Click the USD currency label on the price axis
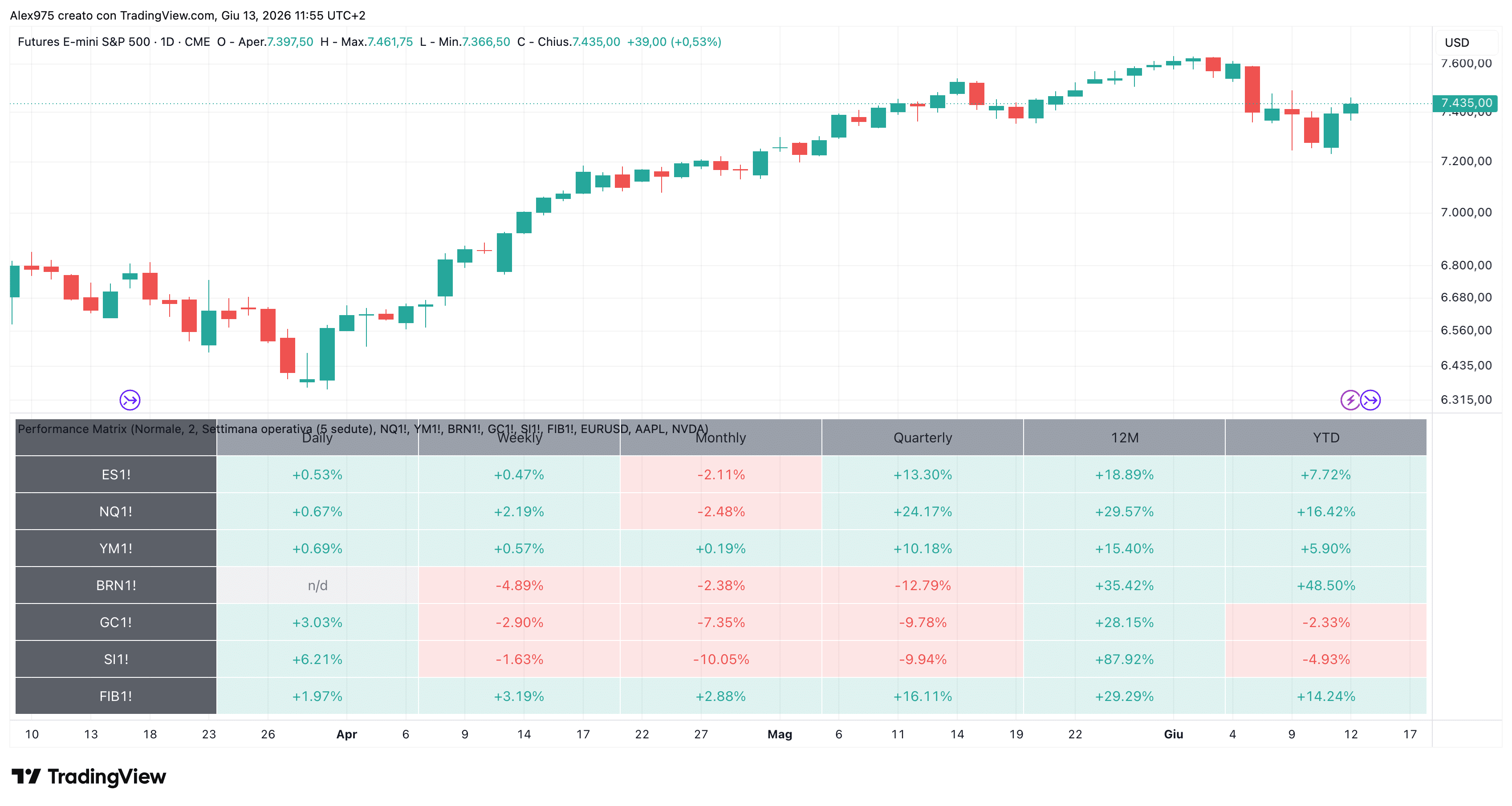The width and height of the screenshot is (1512, 806). [1456, 42]
